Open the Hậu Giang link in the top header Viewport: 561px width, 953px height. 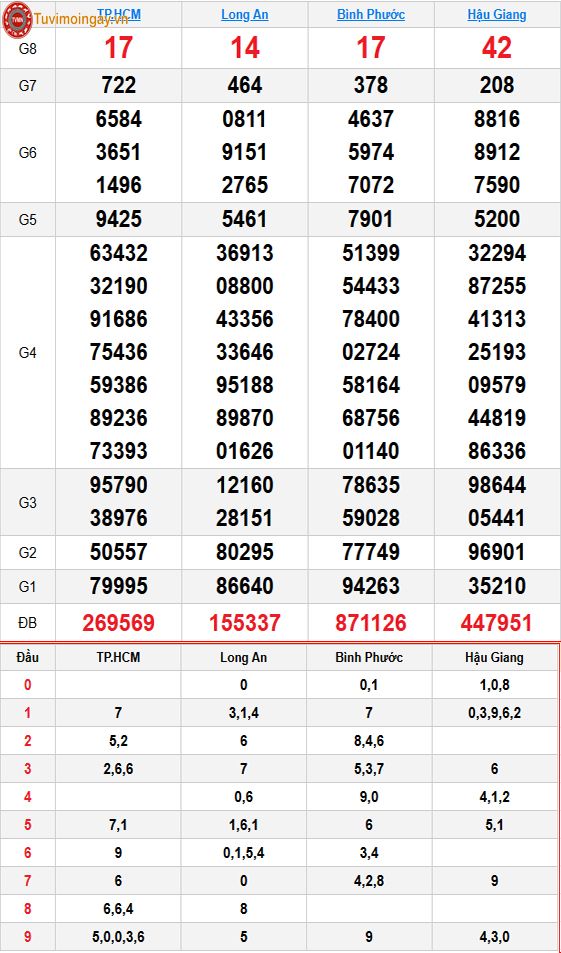click(497, 14)
